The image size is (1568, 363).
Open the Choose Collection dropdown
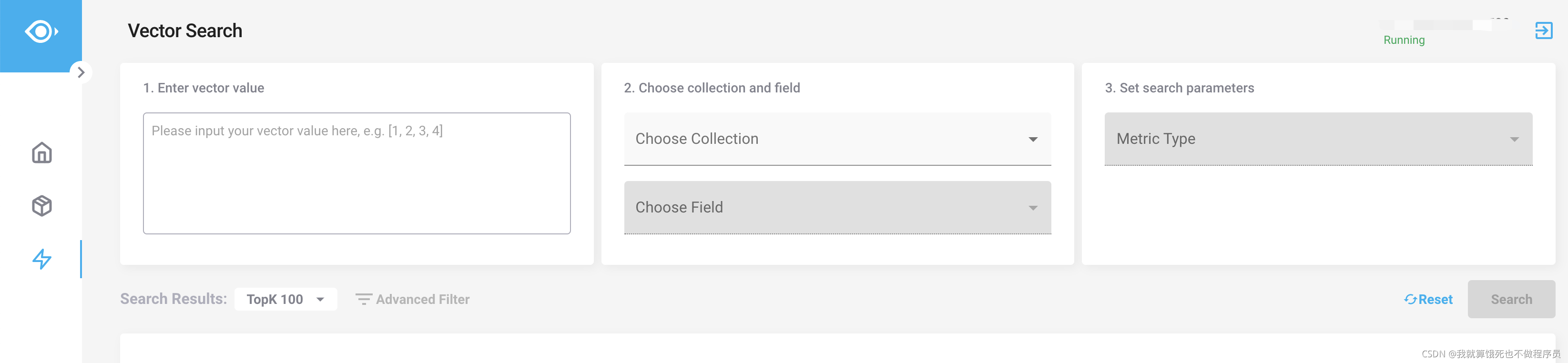pyautogui.click(x=836, y=139)
